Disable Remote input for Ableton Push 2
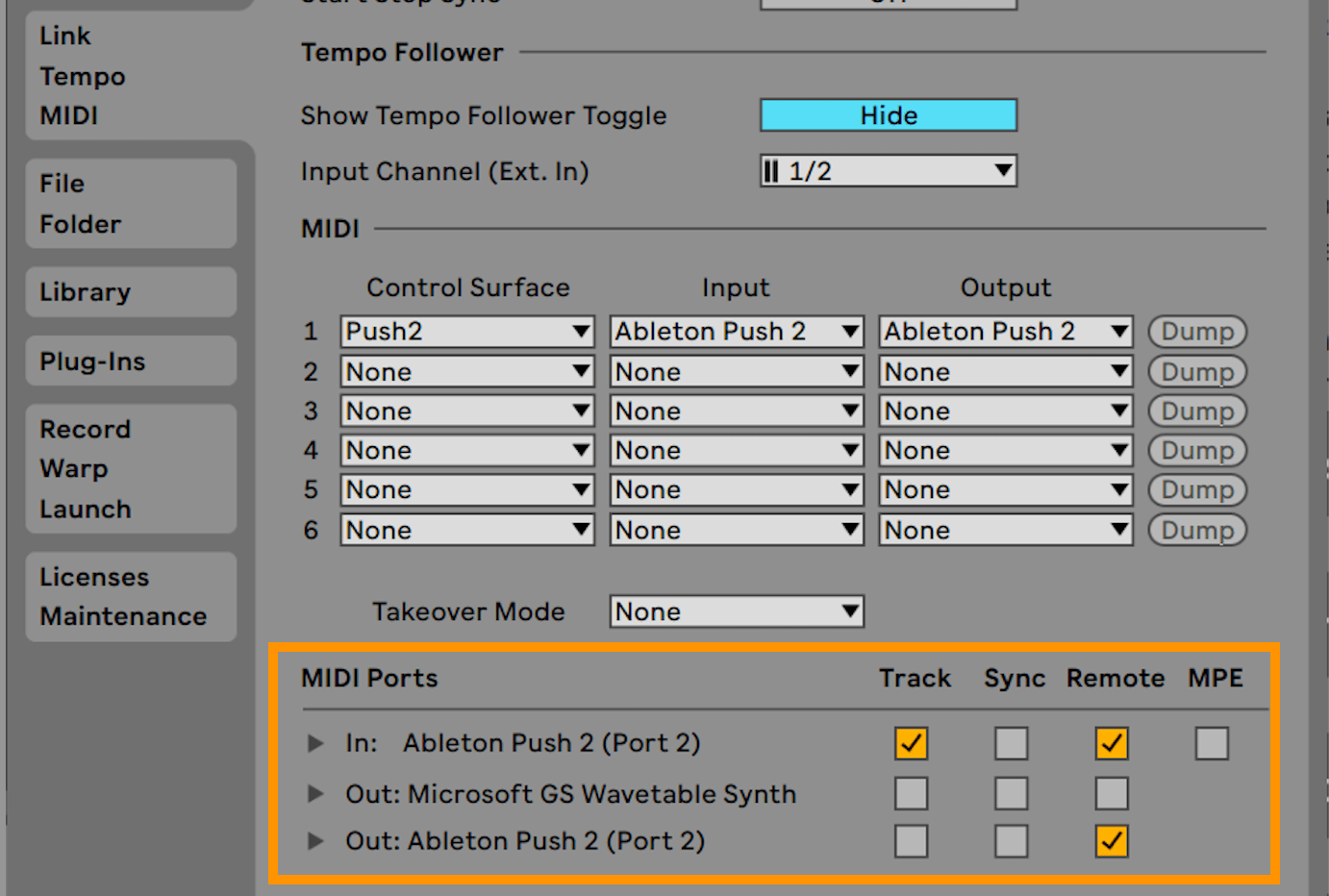 [1111, 742]
